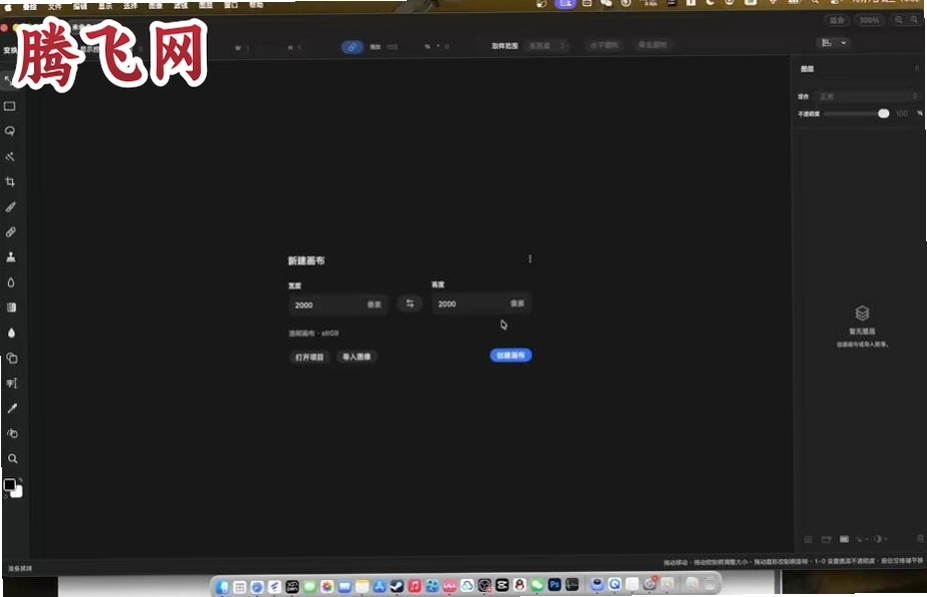The width and height of the screenshot is (927, 597).
Task: Click the 打开项目 button
Action: click(310, 357)
